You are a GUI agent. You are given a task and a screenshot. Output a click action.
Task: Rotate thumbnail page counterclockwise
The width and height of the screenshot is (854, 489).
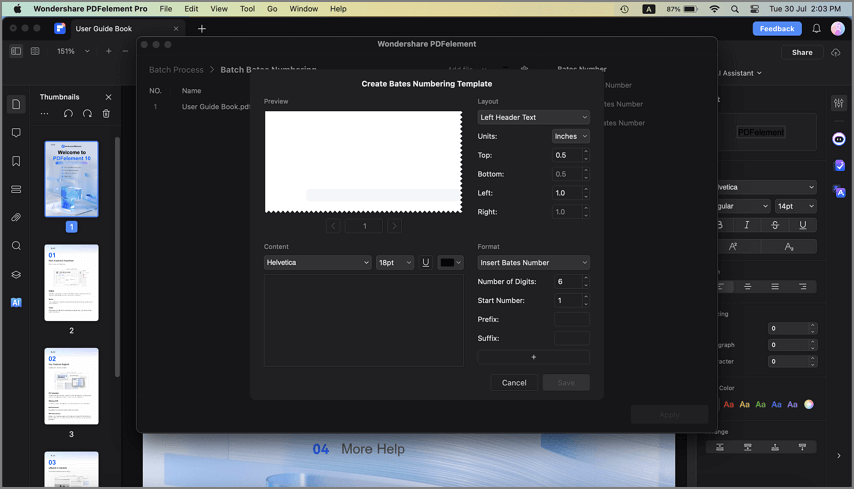coord(68,114)
